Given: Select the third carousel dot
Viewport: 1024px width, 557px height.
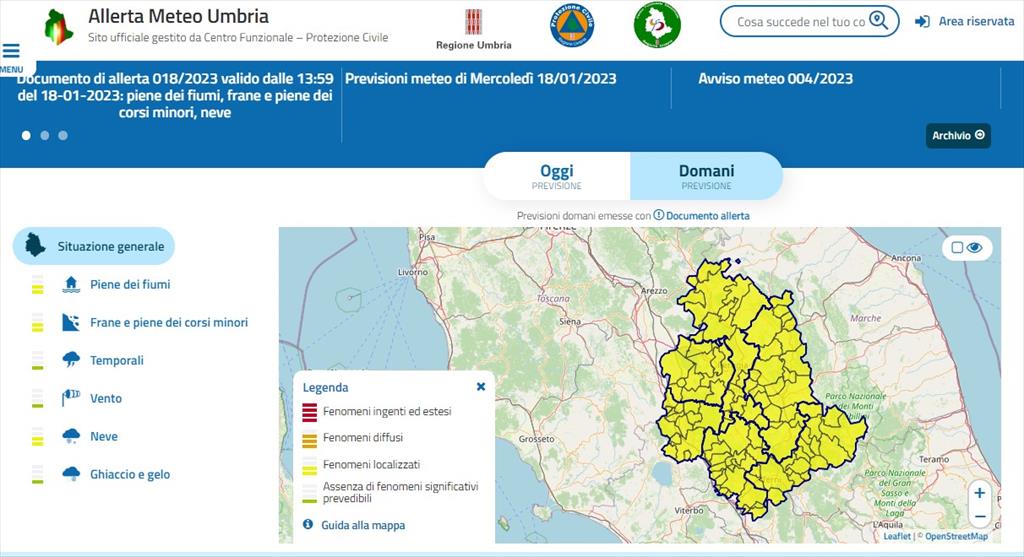Looking at the screenshot, I should 63,135.
